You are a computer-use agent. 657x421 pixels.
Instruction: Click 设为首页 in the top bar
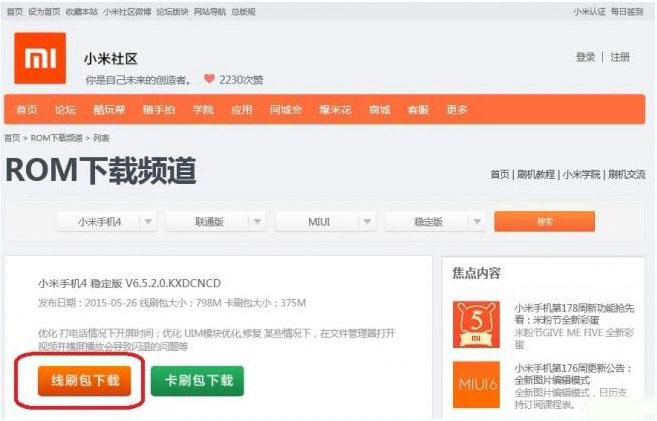[x=44, y=12]
